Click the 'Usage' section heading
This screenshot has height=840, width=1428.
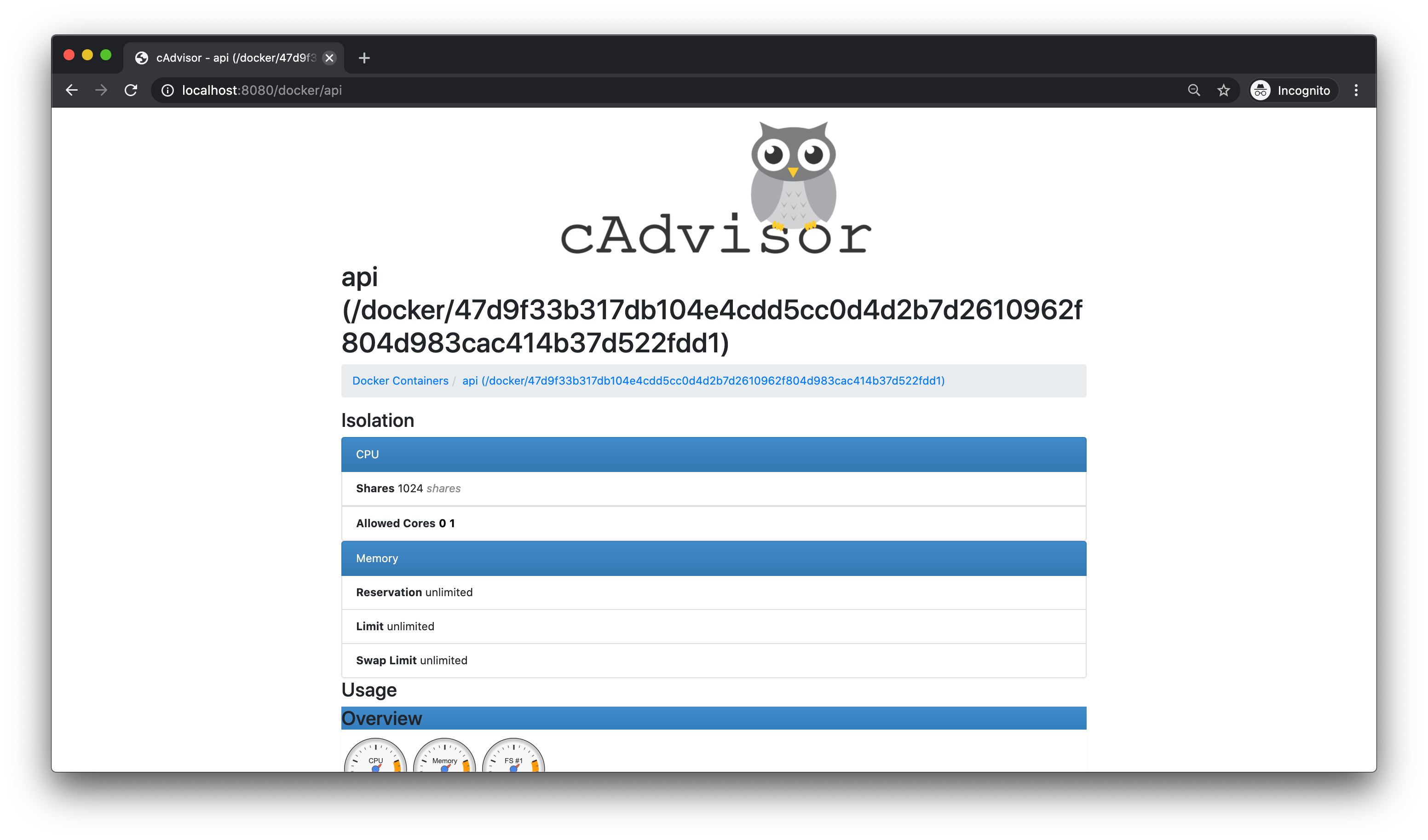pos(369,690)
